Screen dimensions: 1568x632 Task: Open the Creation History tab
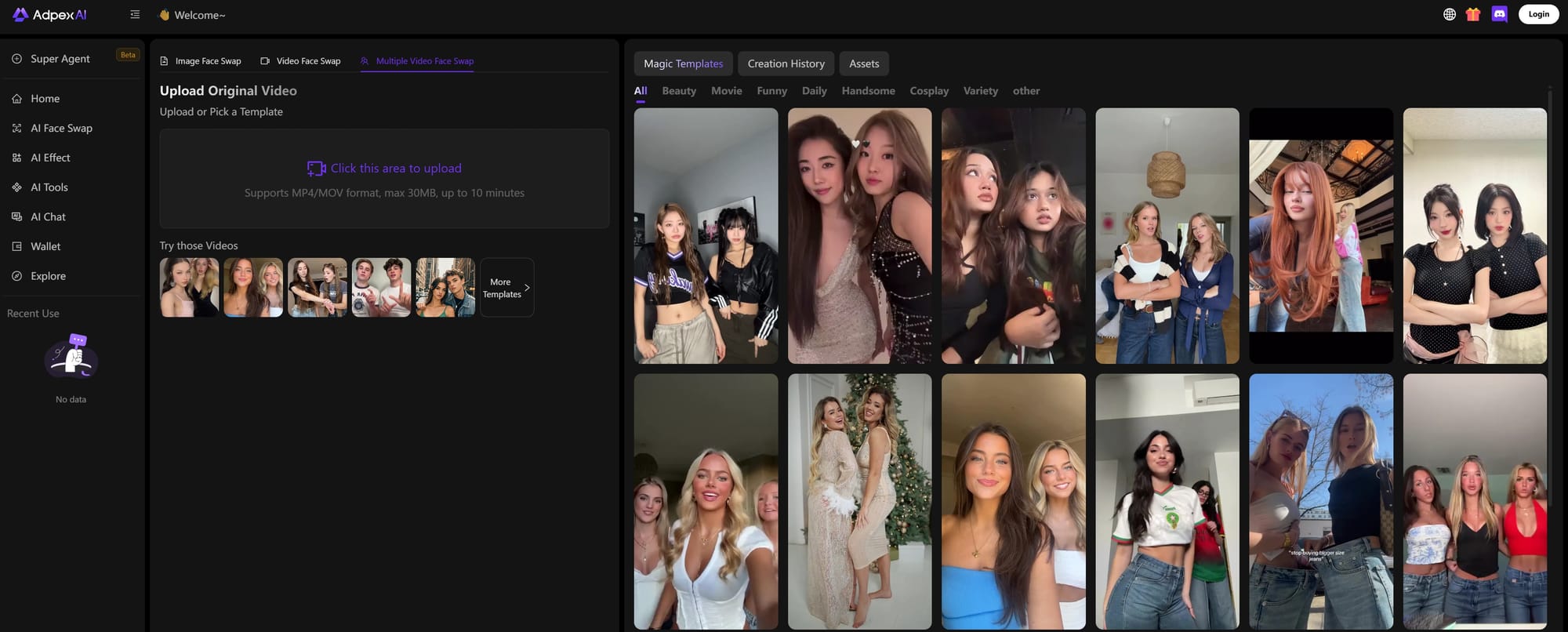point(786,64)
